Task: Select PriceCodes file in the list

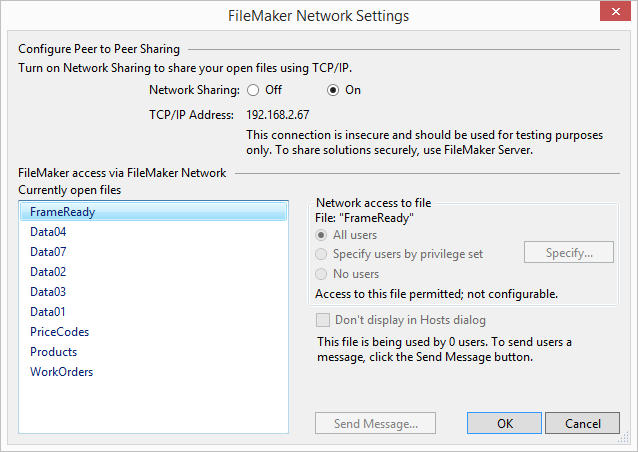Action: pos(60,332)
